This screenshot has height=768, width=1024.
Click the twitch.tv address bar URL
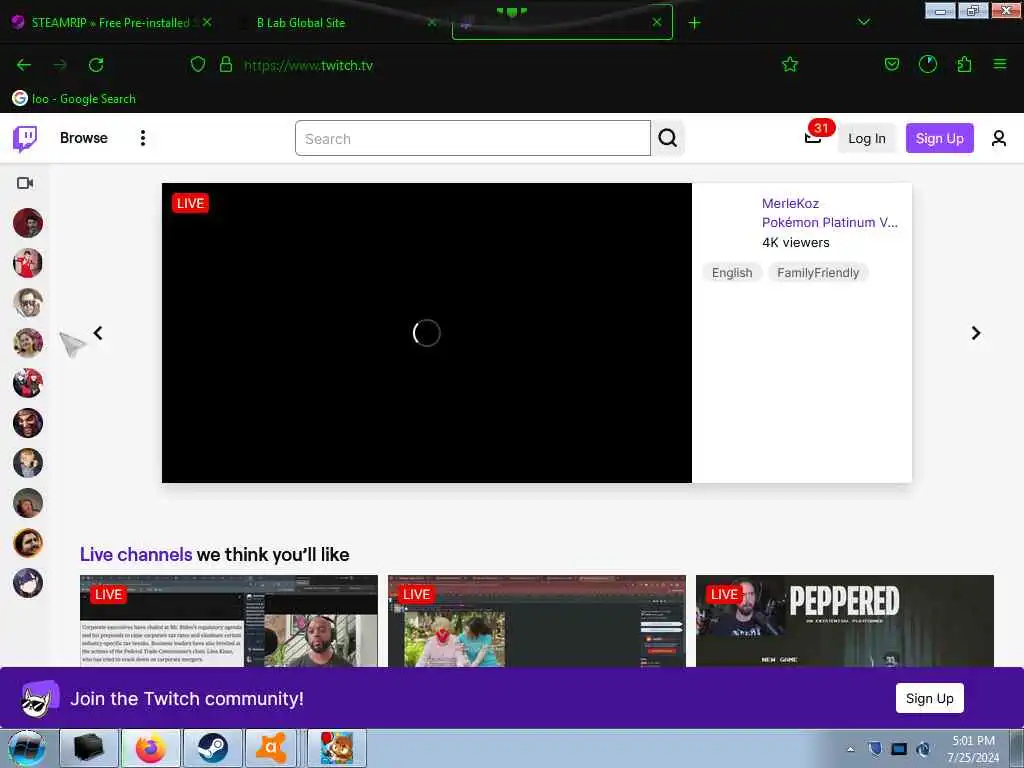point(308,65)
